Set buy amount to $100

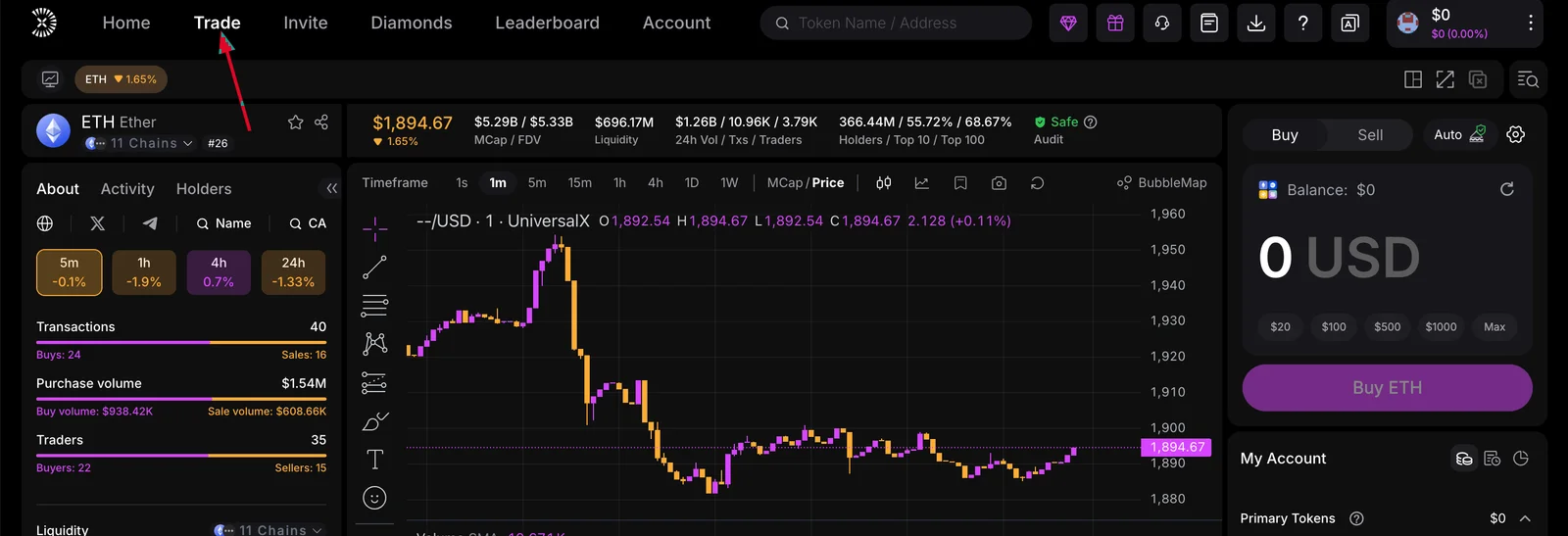1334,327
